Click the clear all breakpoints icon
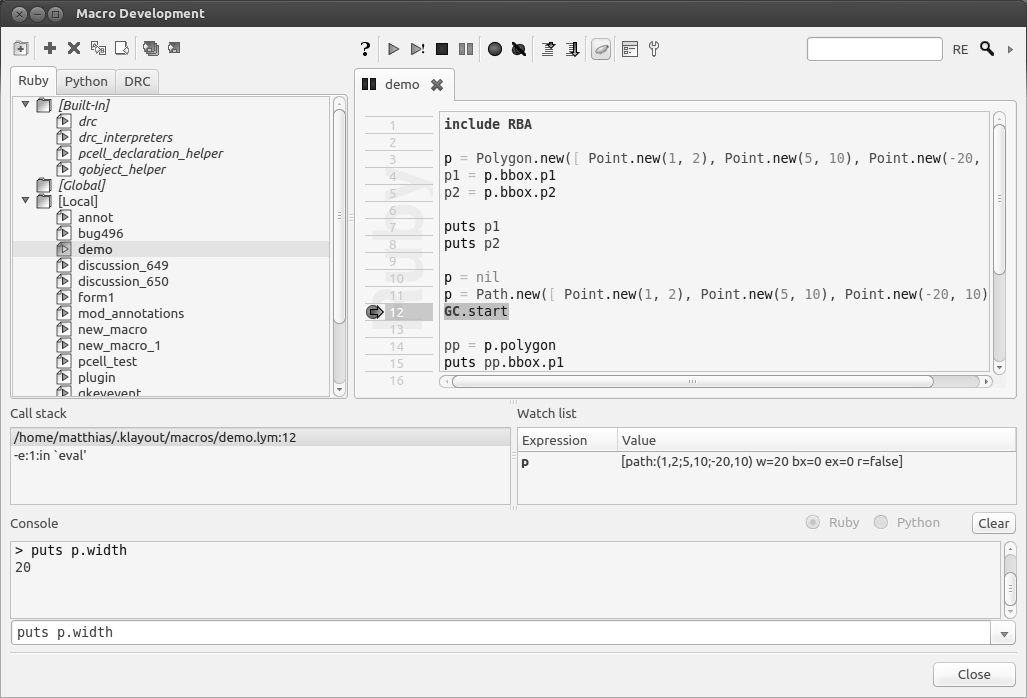 click(x=518, y=48)
